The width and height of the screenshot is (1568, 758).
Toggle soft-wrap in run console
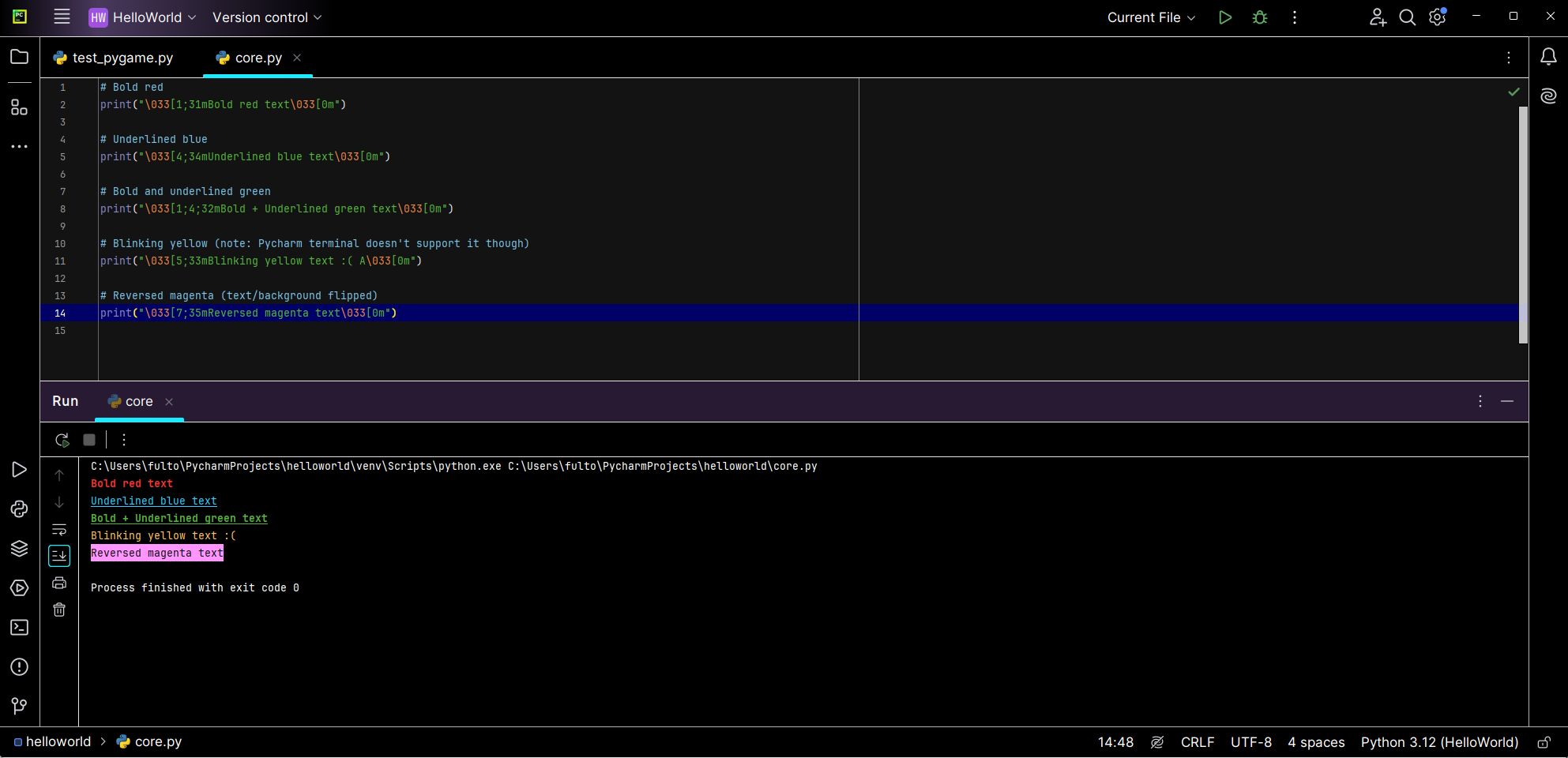coord(59,529)
